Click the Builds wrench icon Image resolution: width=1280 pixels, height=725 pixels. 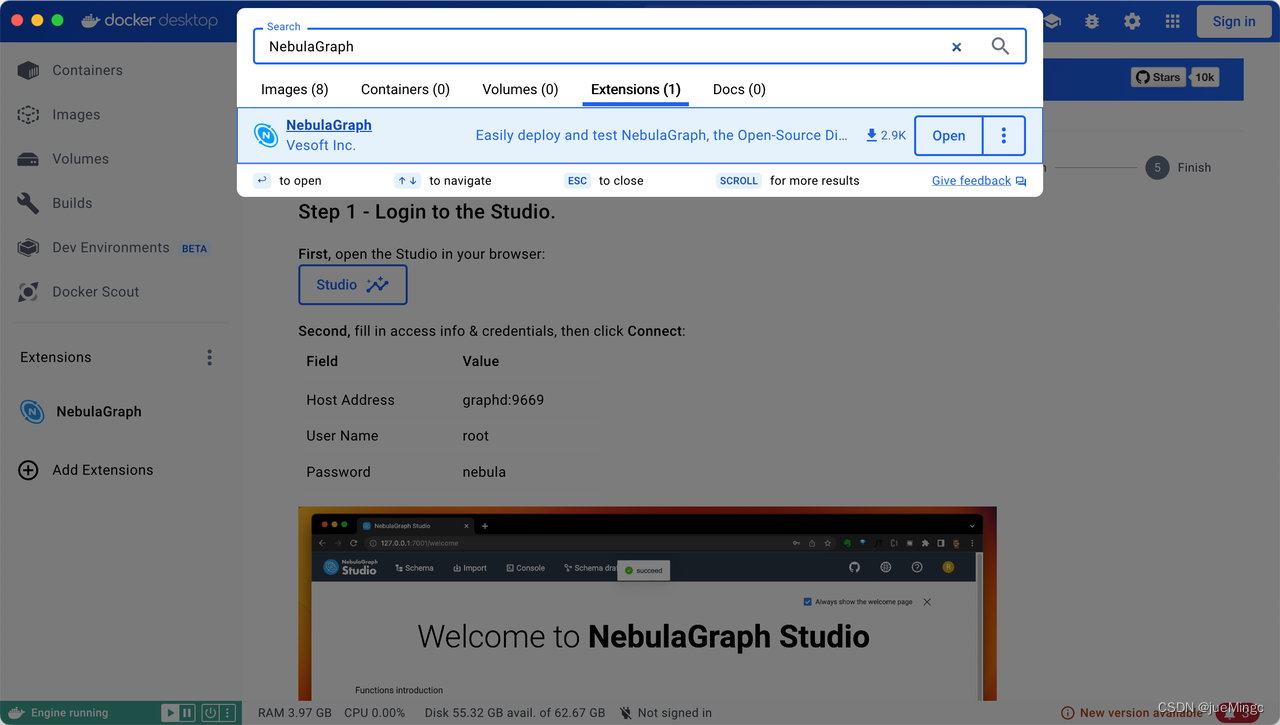pyautogui.click(x=28, y=203)
